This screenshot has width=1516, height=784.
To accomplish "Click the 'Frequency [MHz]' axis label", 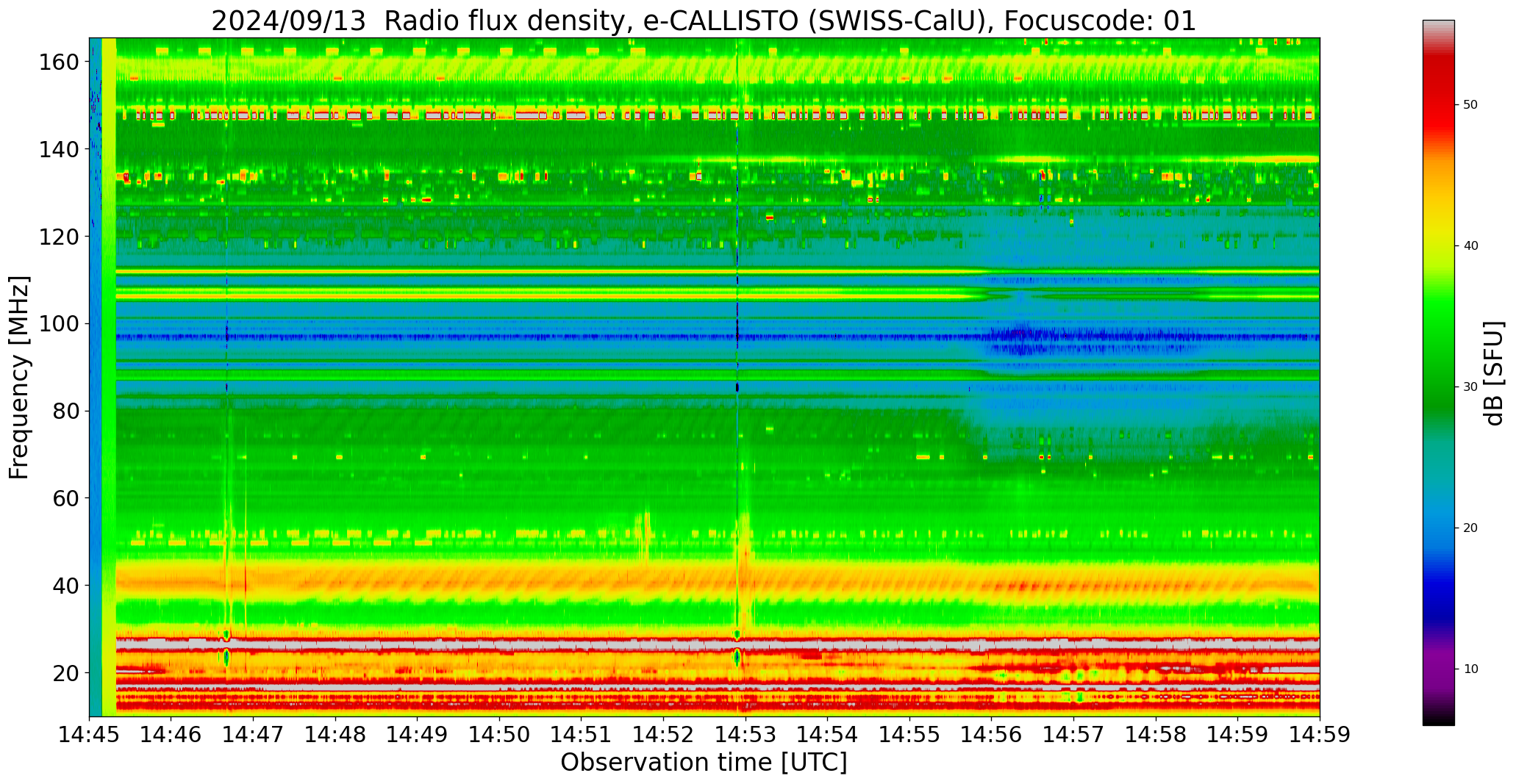I will (x=20, y=377).
